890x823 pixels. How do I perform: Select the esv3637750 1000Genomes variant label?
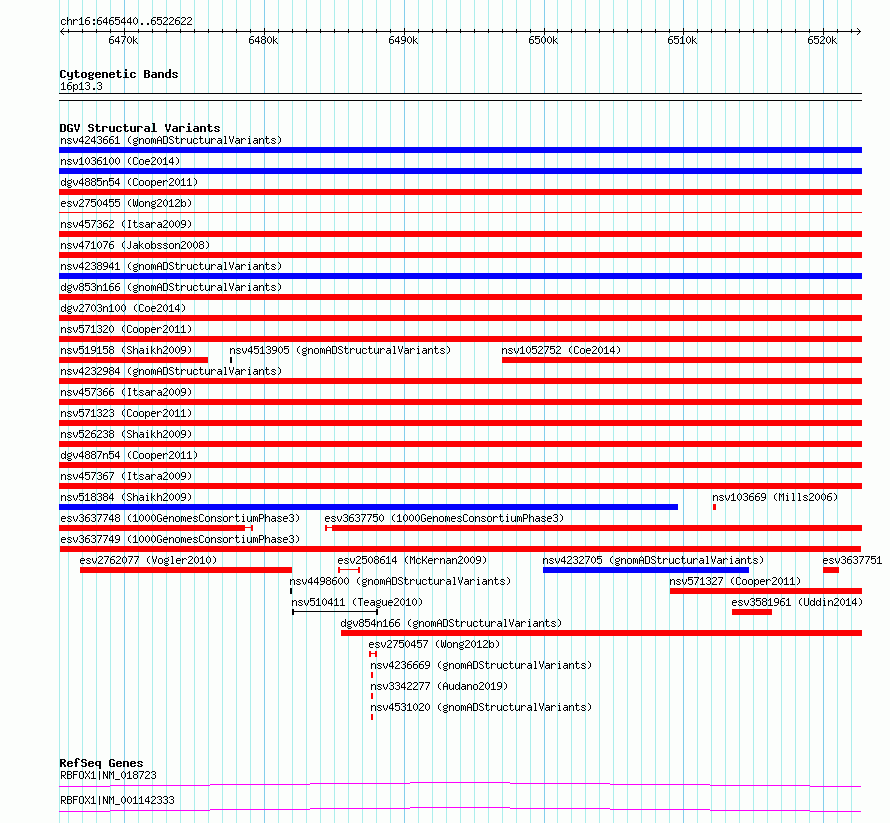point(444,518)
